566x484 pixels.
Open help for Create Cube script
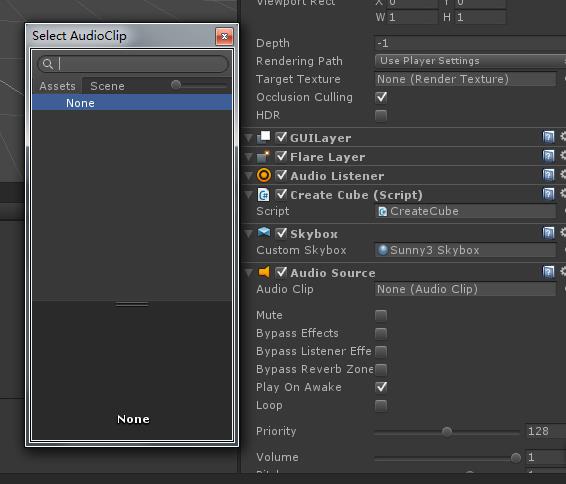(x=548, y=194)
